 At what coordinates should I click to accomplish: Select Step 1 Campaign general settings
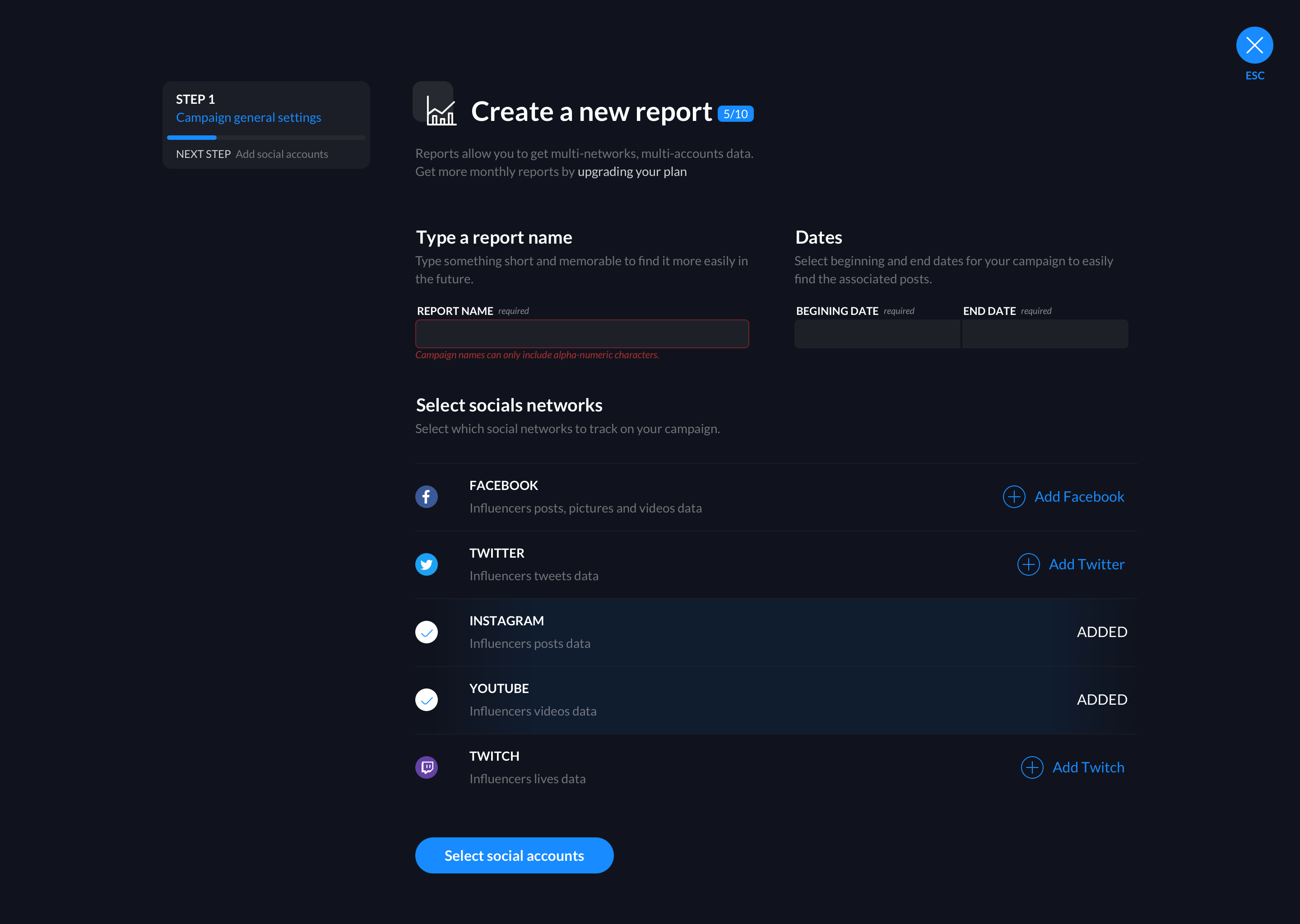(248, 117)
